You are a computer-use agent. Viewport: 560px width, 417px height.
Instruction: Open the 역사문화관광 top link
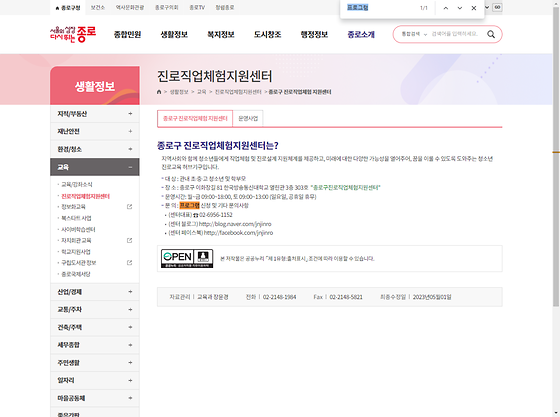click(x=130, y=7)
